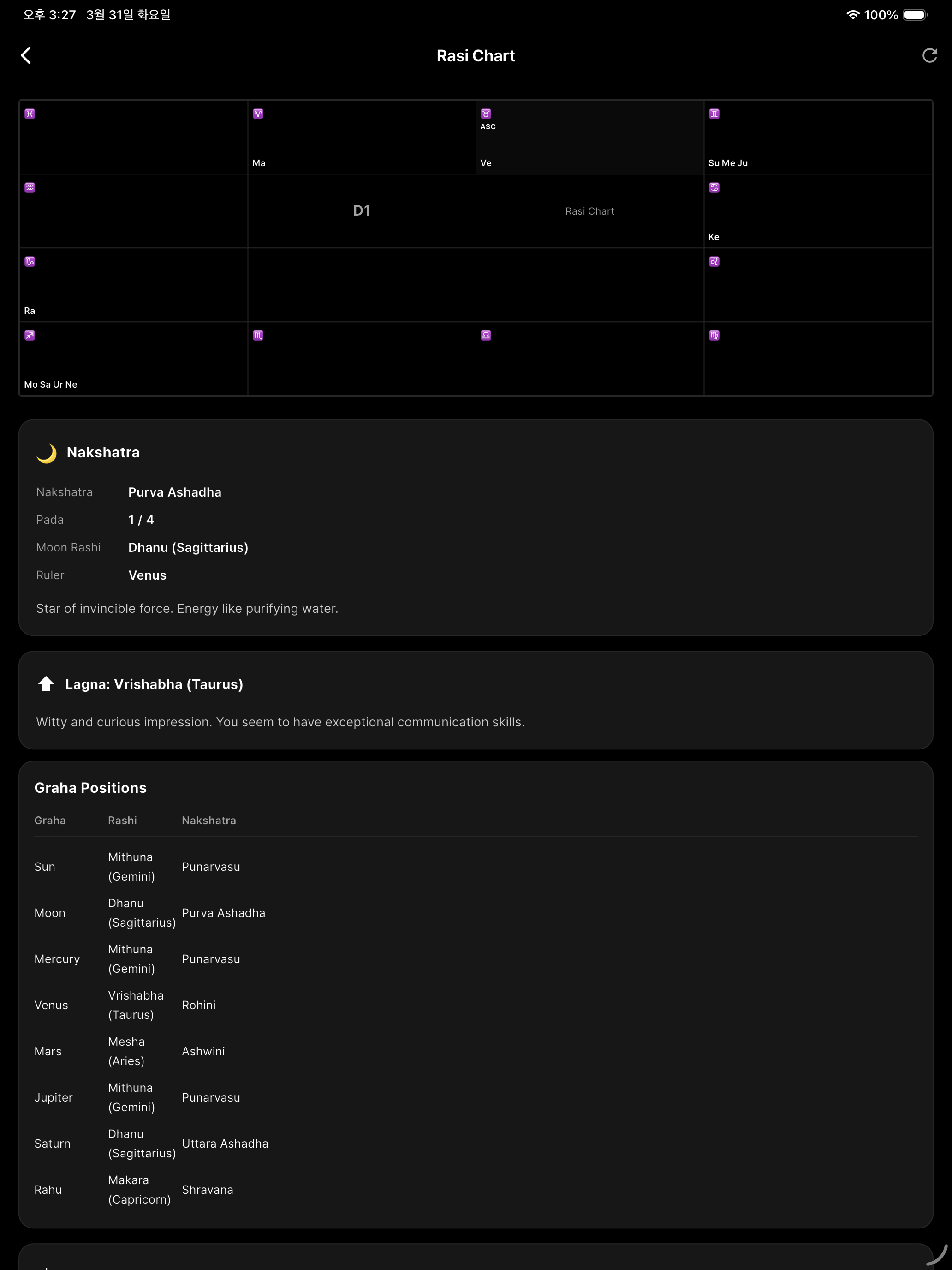Tap the Taurus sign icon above ASC
The image size is (952, 1270).
tap(486, 114)
